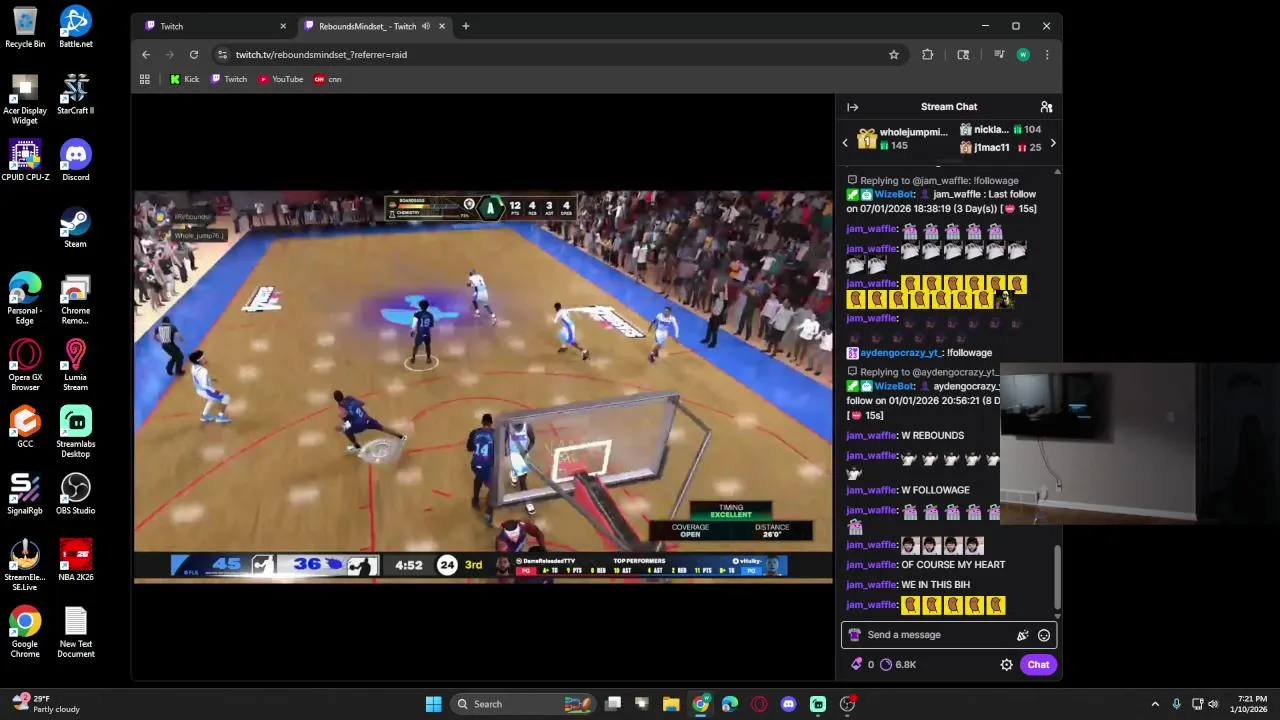Click jam_waffle beside W REBOUNDS message
The width and height of the screenshot is (1280, 720).
(871, 436)
